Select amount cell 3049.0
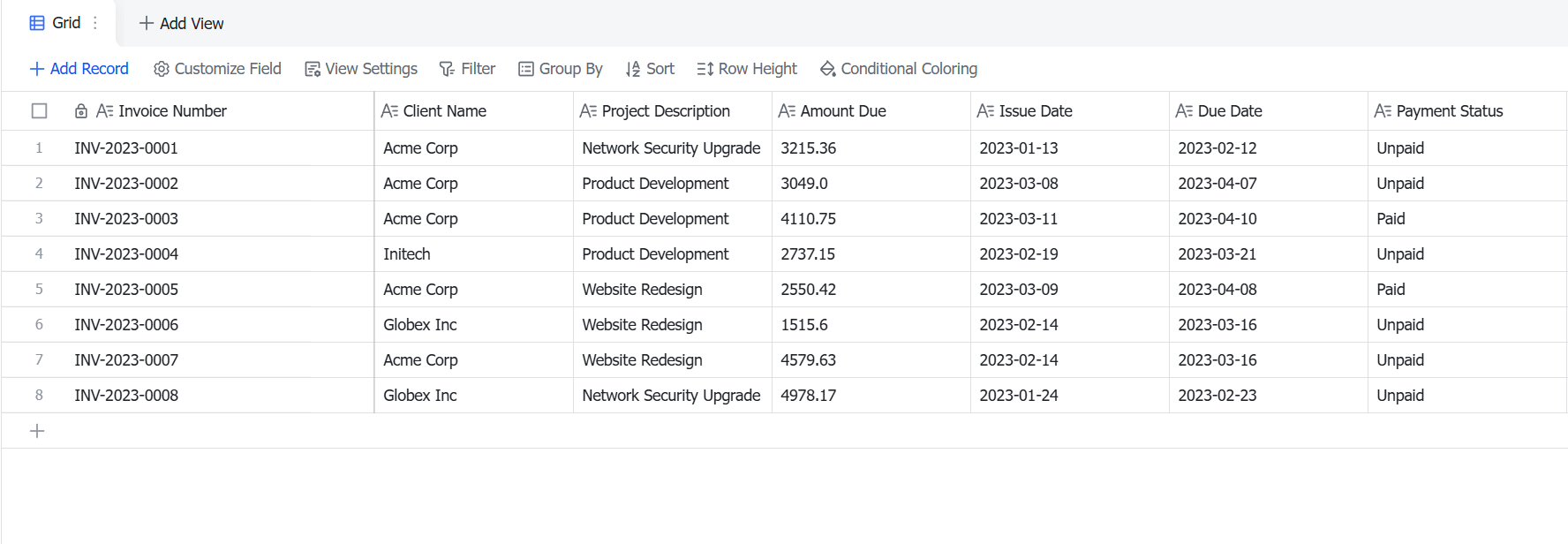This screenshot has width=1568, height=544. 871,184
